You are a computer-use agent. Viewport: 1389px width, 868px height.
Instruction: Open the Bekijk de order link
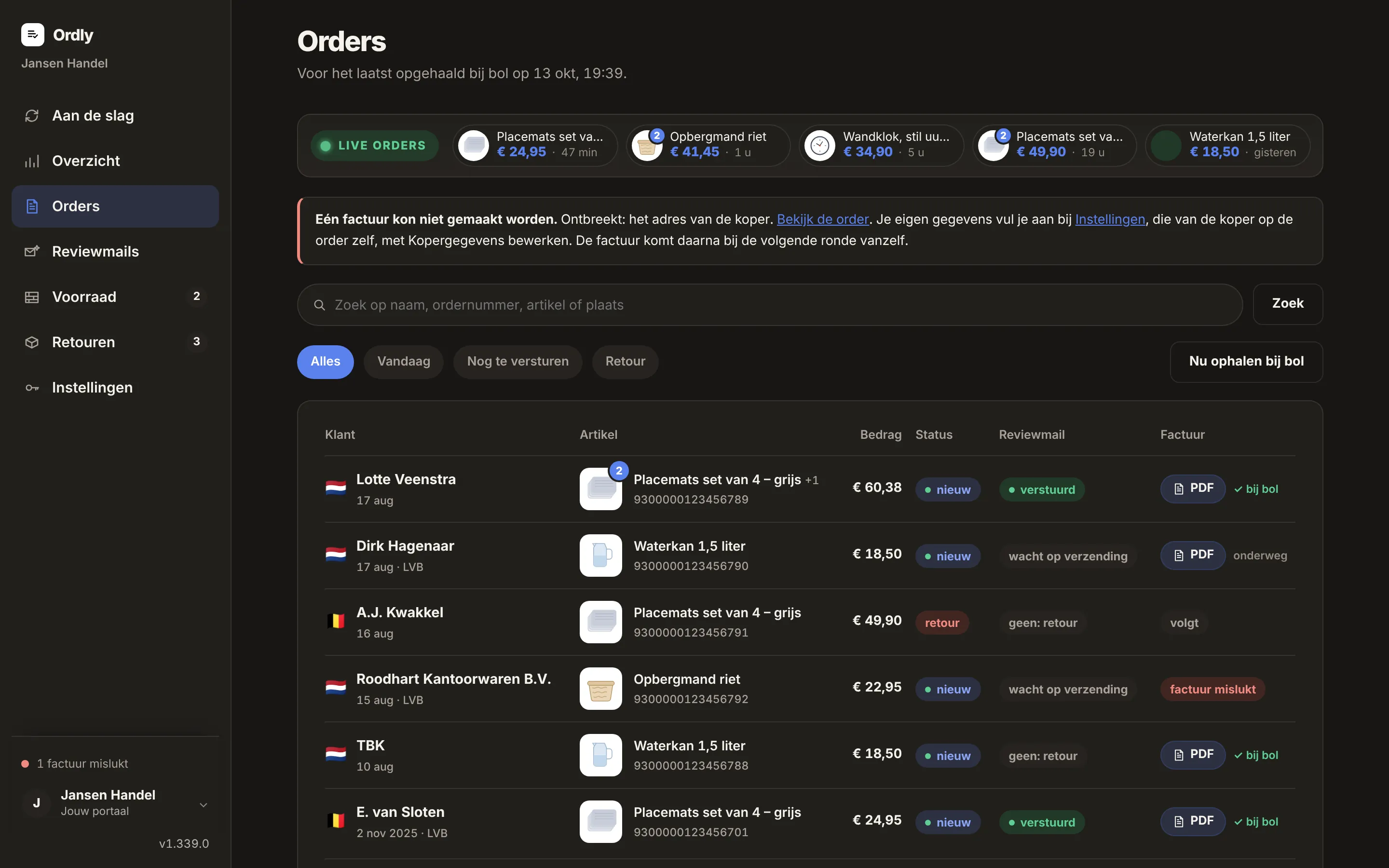pyautogui.click(x=822, y=219)
